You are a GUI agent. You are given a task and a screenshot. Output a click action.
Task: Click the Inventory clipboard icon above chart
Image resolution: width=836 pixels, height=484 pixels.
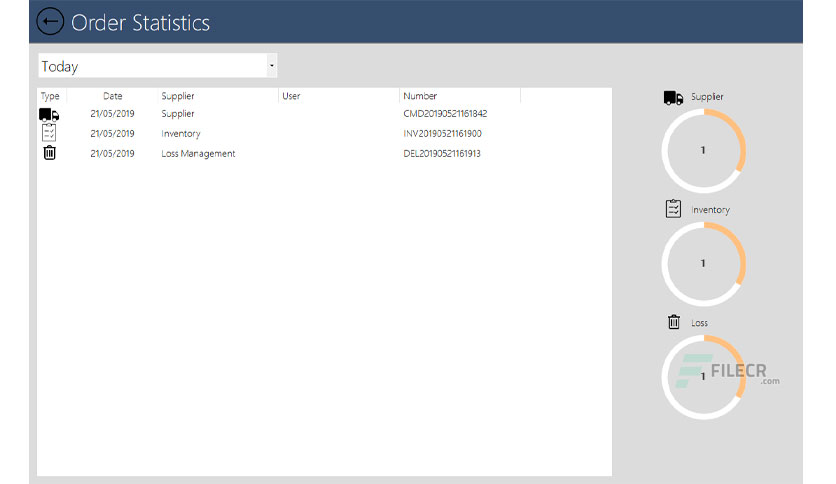tap(673, 209)
